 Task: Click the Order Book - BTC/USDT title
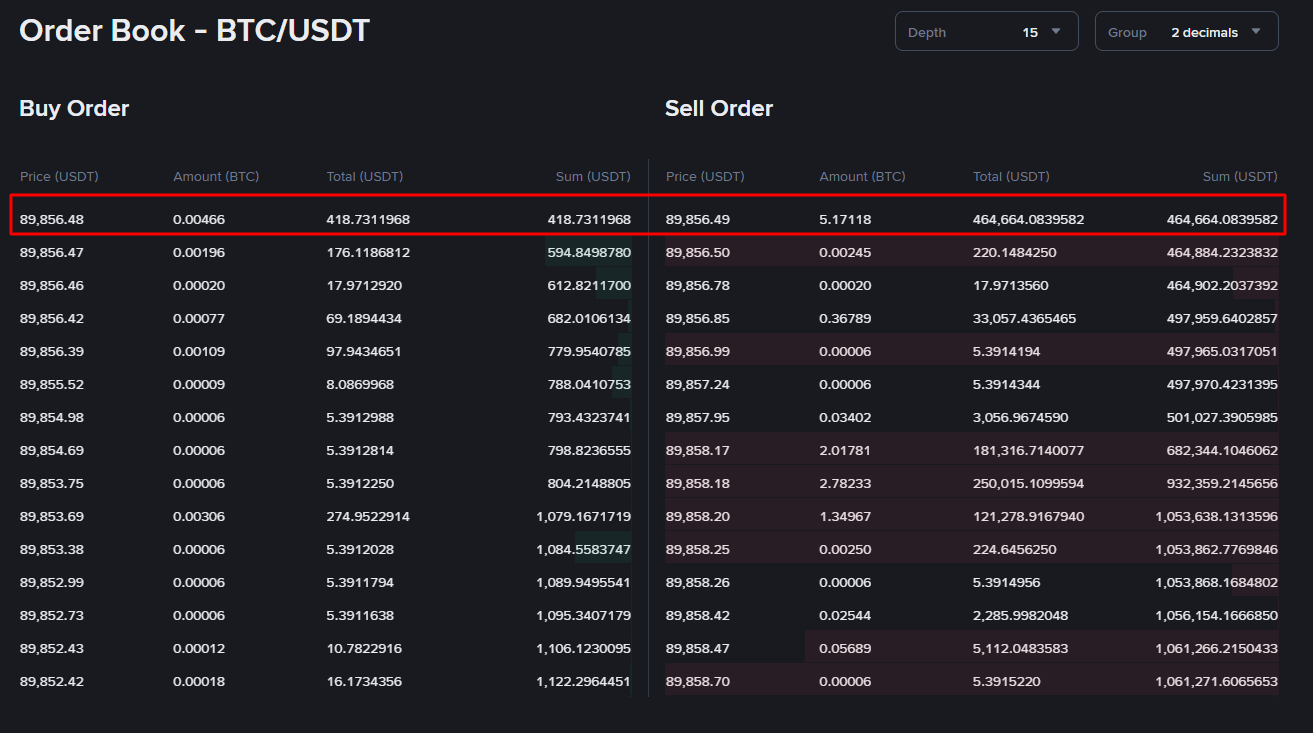click(x=193, y=31)
